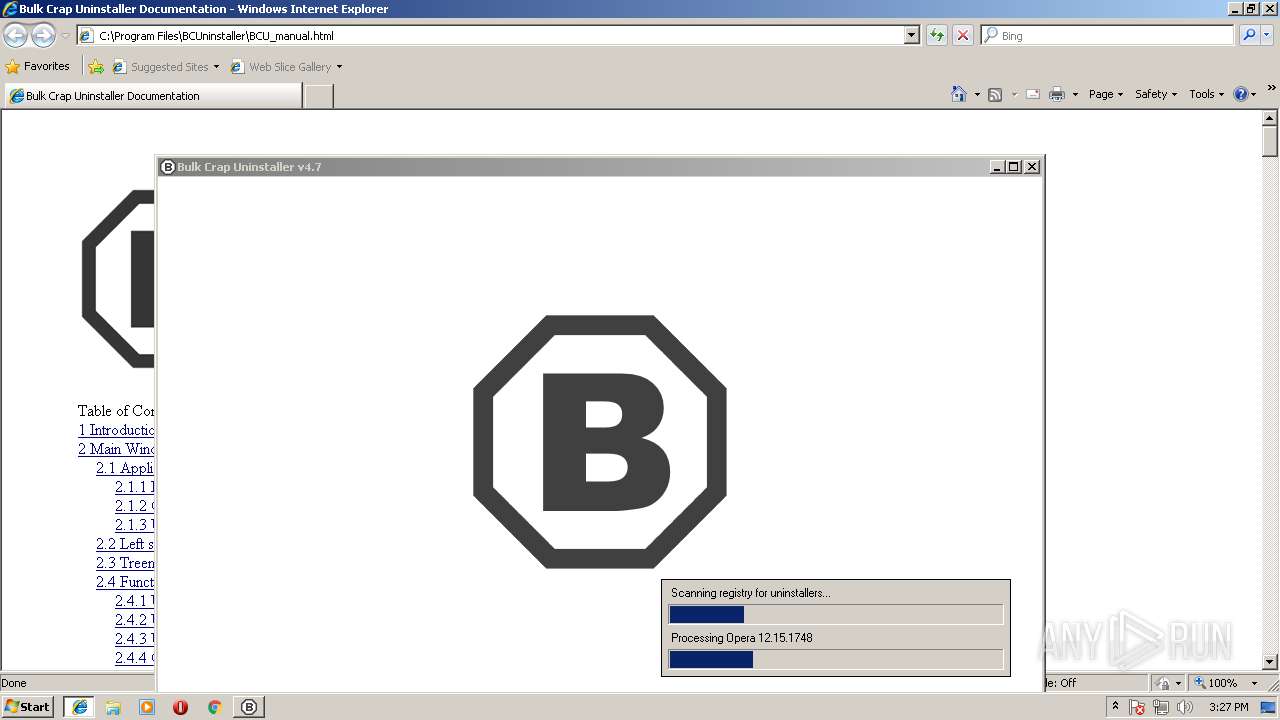
Task: Open the 2.1 Appli... contents link
Action: pos(125,468)
